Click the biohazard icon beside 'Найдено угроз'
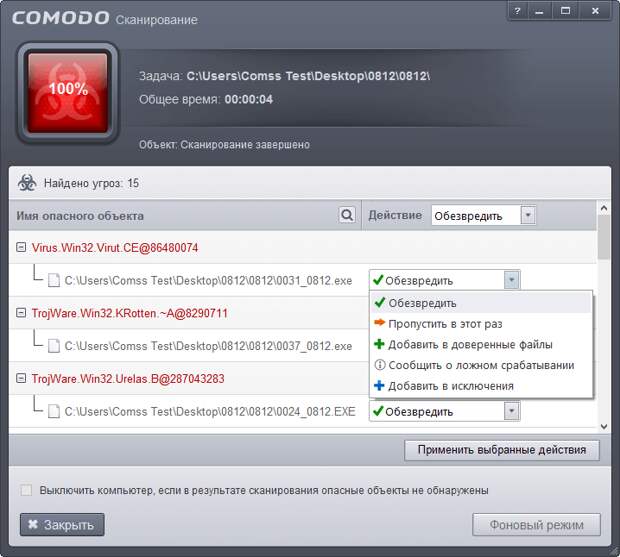The height and width of the screenshot is (557, 620). click(x=27, y=183)
